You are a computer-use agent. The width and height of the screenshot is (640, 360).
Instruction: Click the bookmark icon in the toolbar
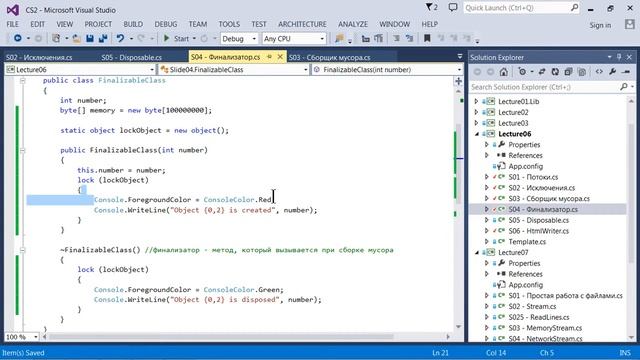(427, 38)
